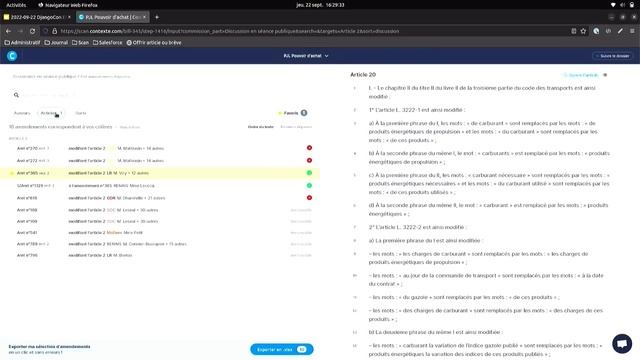Open the system volume indicator

tap(622, 5)
